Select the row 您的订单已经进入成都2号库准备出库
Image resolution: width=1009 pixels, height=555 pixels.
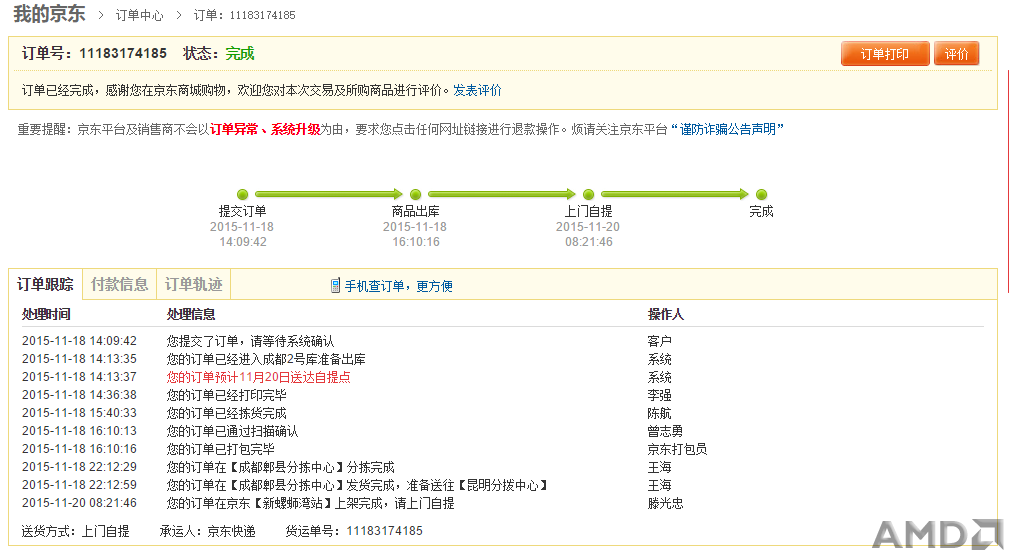tap(502, 359)
